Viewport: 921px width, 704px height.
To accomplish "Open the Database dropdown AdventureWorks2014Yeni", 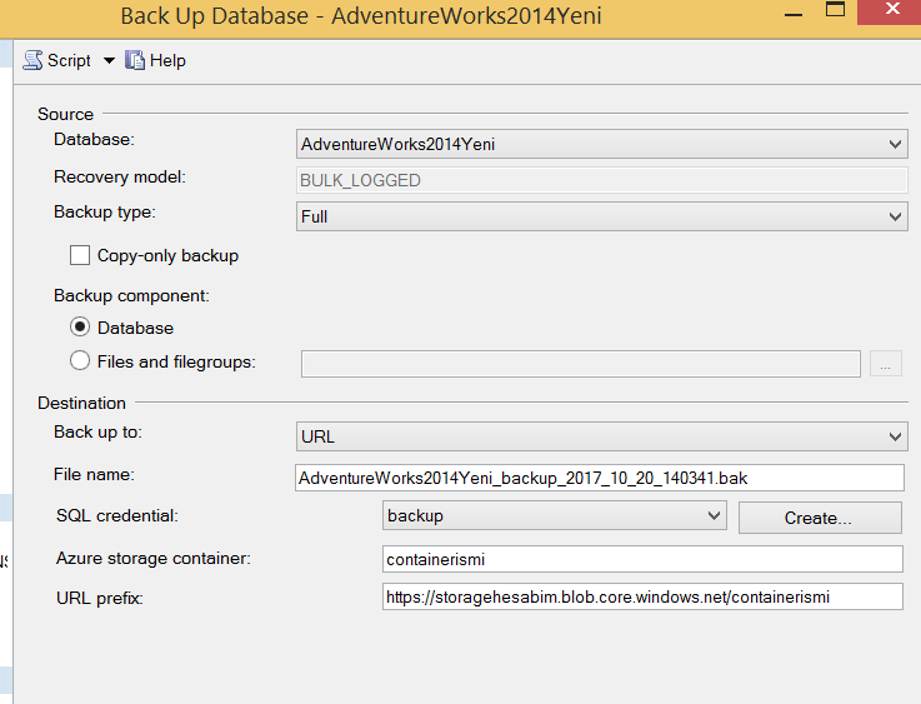I will 602,144.
